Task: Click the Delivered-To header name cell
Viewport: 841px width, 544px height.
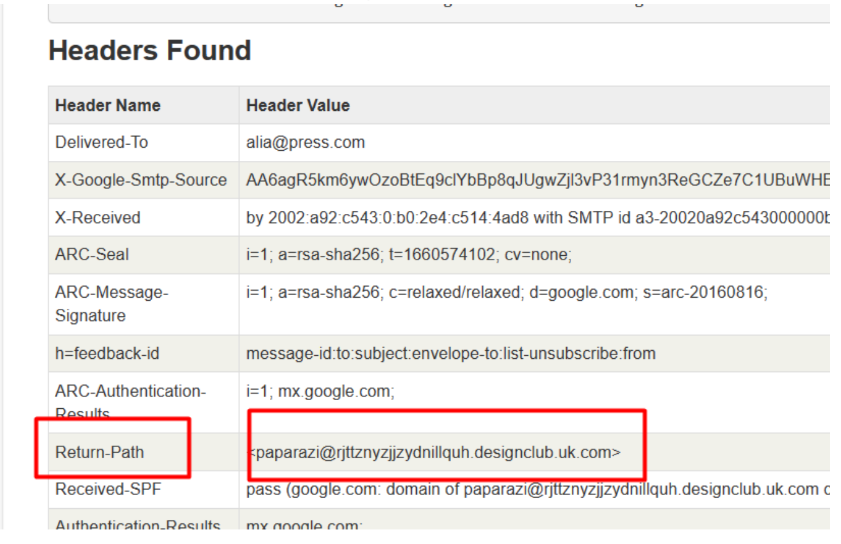Action: [101, 142]
